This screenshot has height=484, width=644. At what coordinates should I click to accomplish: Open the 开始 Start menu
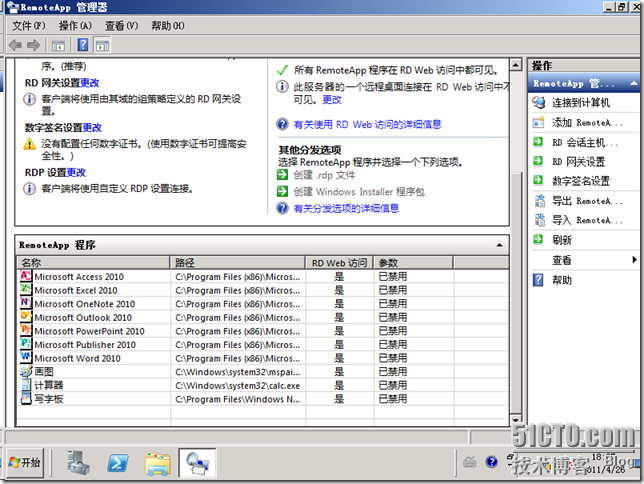coord(25,463)
